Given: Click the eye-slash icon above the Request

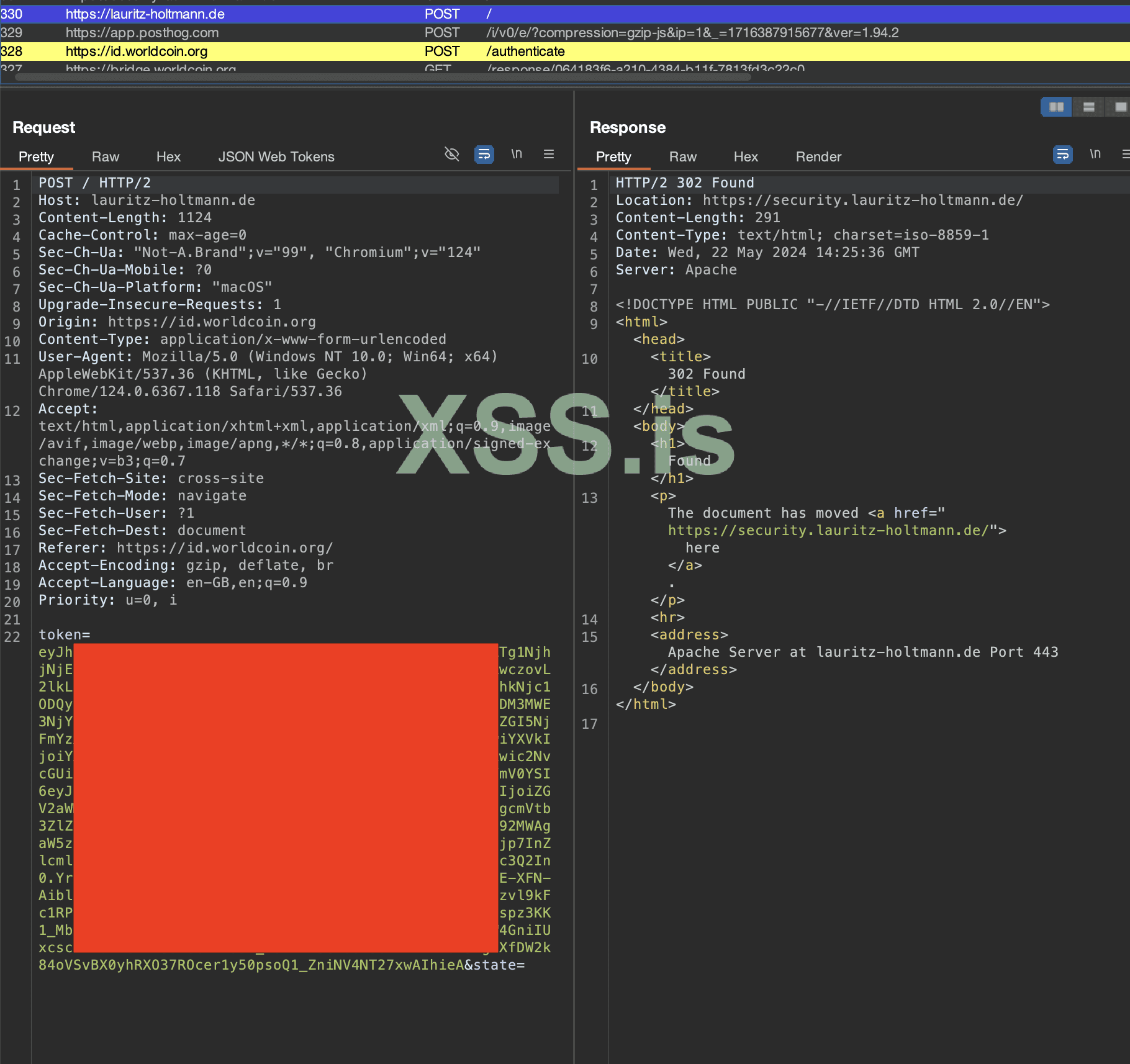Looking at the screenshot, I should coord(451,154).
